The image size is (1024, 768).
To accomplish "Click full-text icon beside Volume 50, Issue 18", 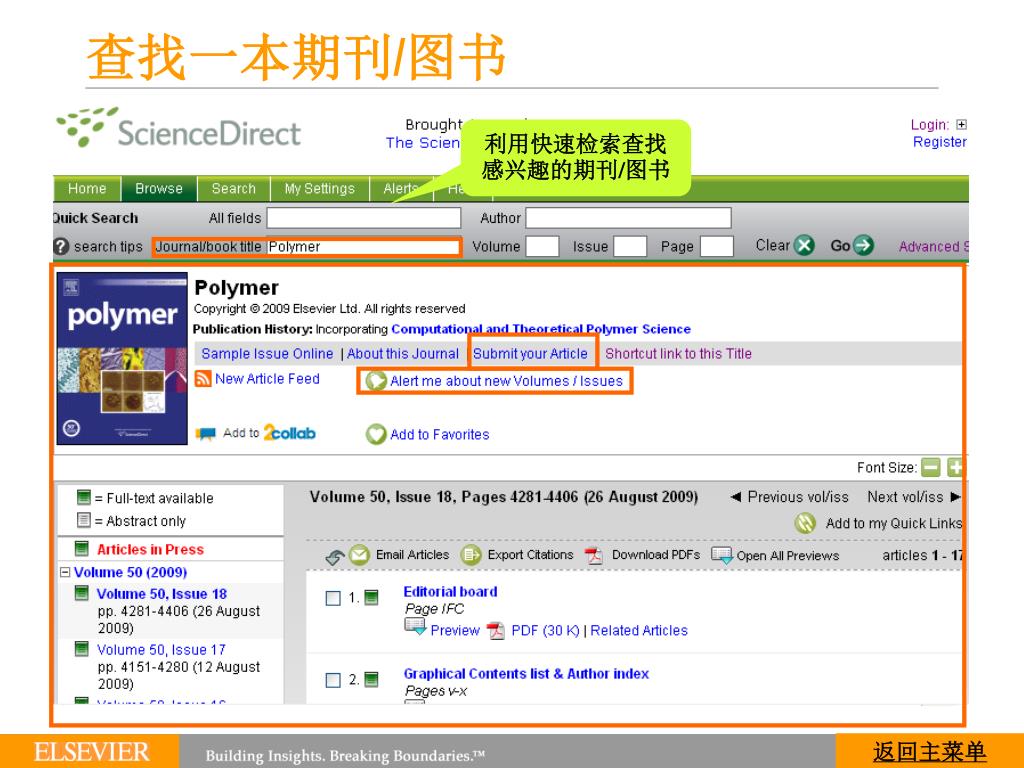I will pos(82,592).
